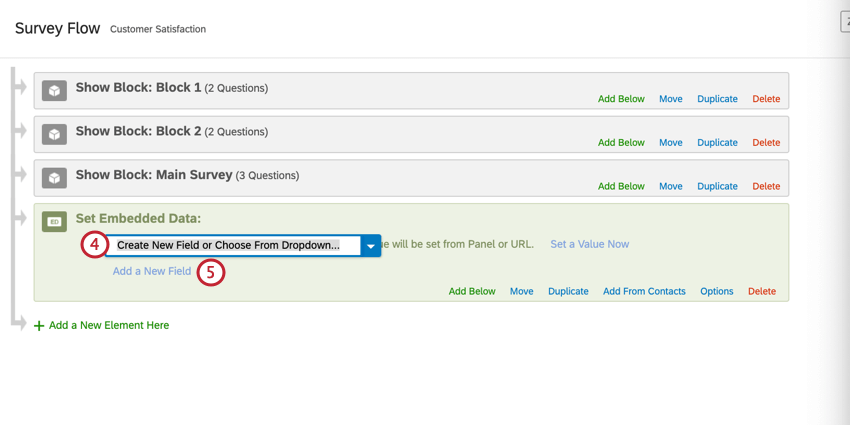Click the Set a Value Now link
The height and width of the screenshot is (425, 850).
click(x=589, y=244)
